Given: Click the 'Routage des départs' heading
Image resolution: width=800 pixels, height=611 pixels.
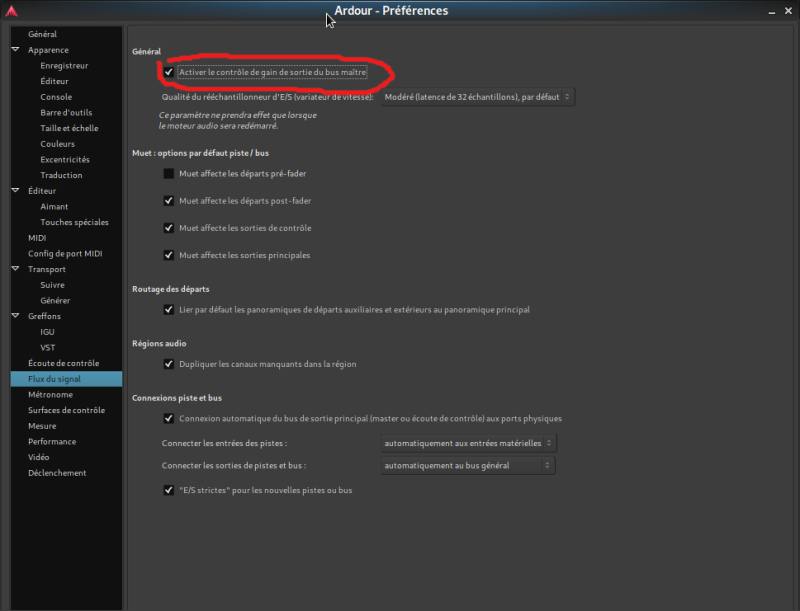Looking at the screenshot, I should pyautogui.click(x=171, y=289).
